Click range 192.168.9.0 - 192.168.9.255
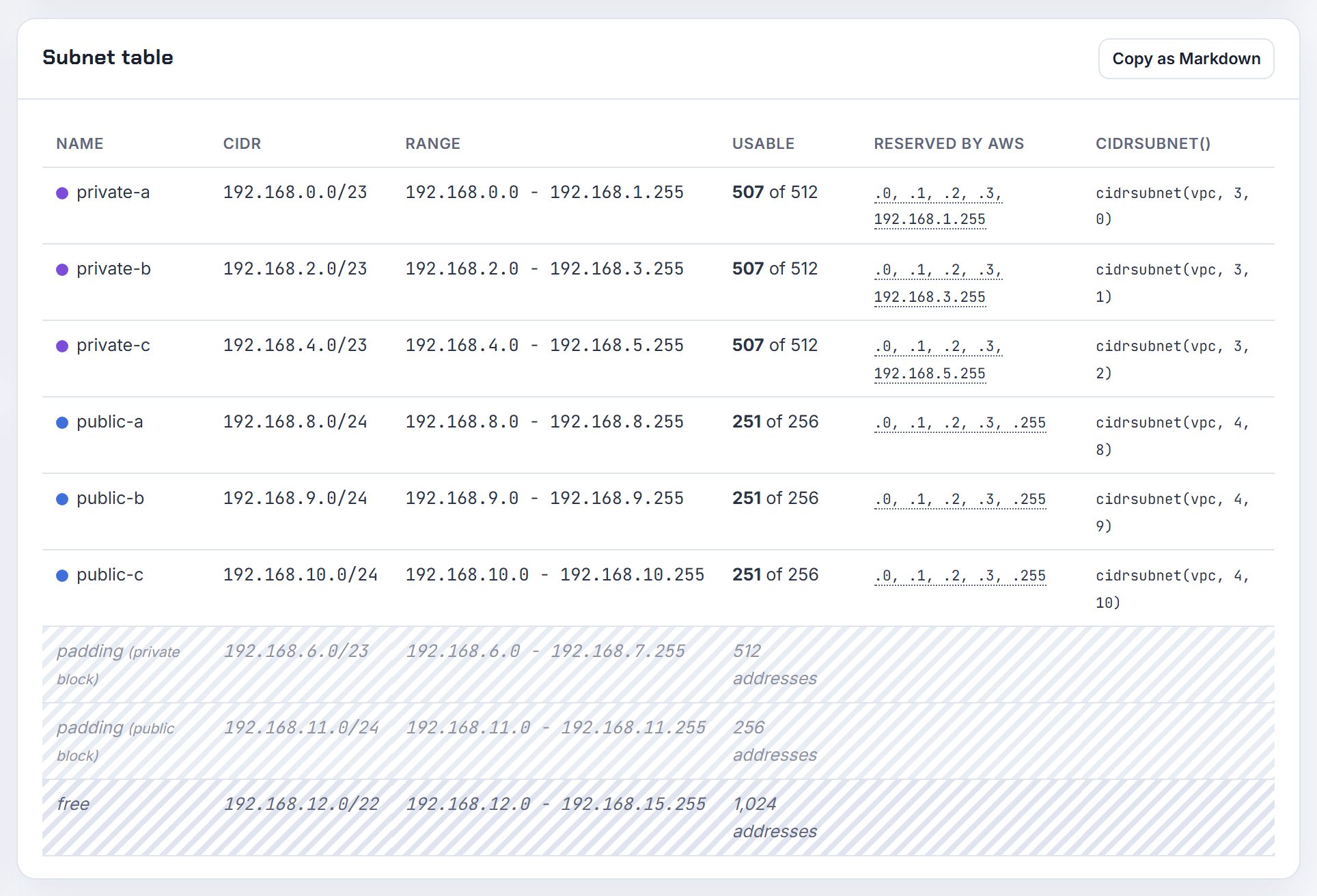 (x=544, y=499)
